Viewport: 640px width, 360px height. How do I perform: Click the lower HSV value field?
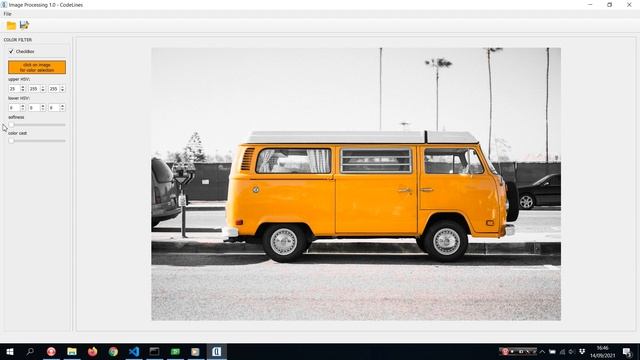coord(53,107)
